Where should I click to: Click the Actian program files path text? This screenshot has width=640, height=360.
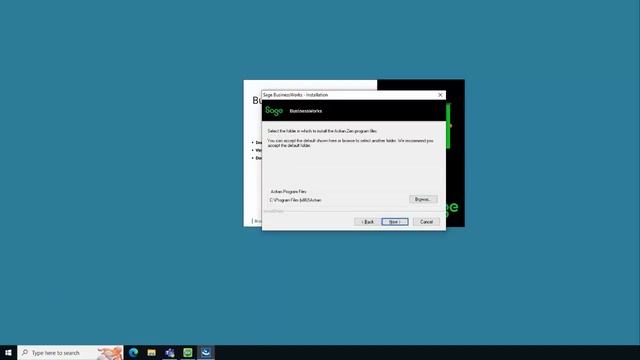pyautogui.click(x=296, y=200)
